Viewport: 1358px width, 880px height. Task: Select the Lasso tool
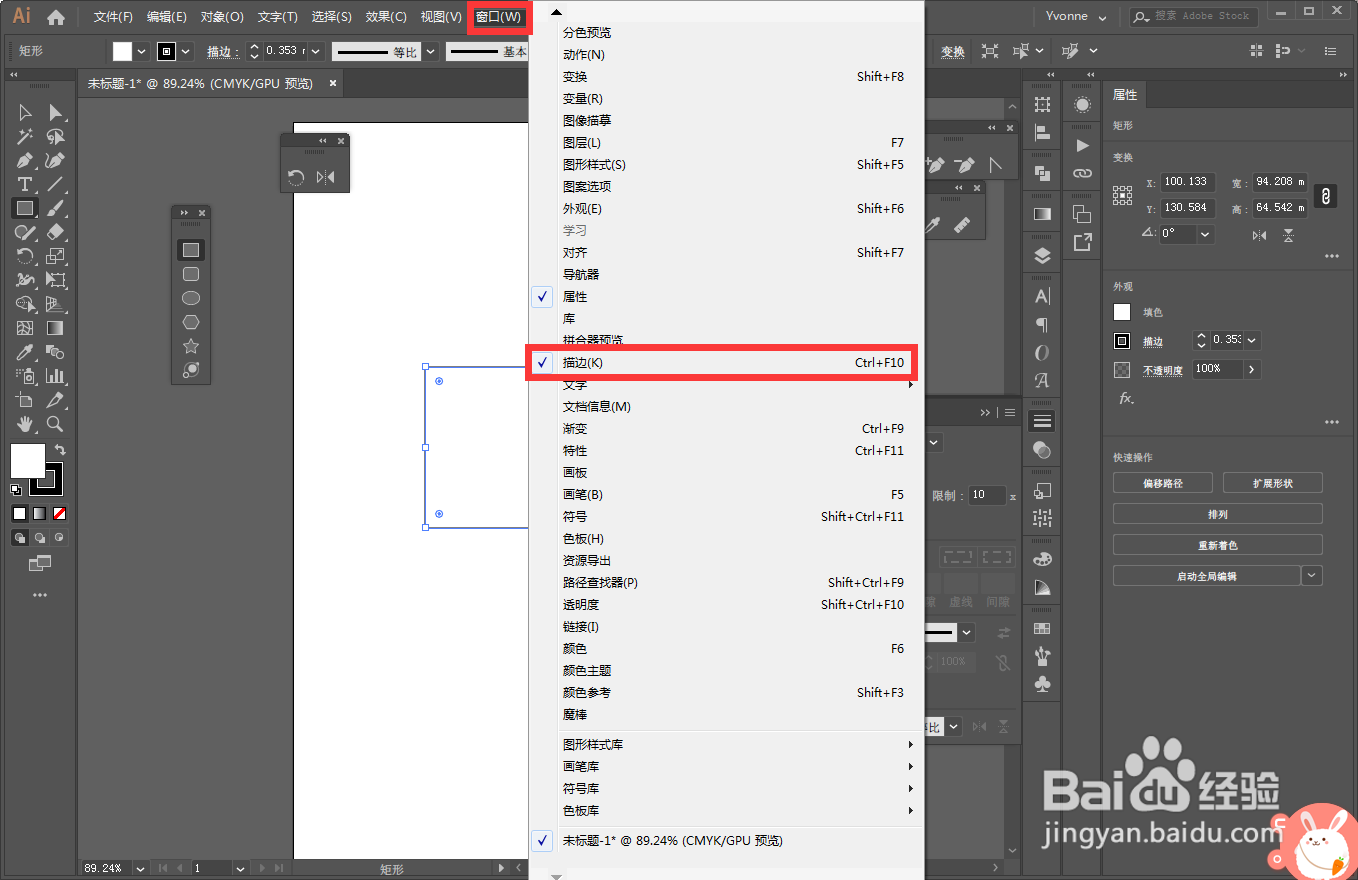click(56, 136)
